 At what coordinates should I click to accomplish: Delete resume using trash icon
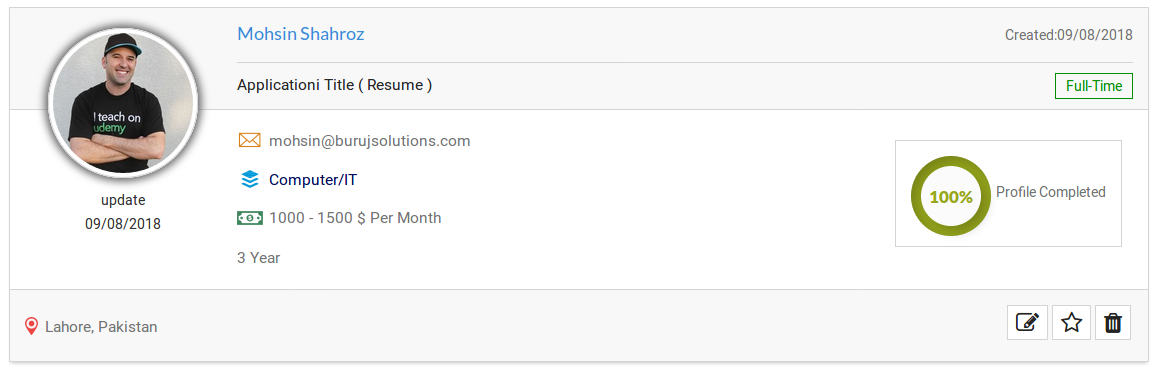tap(1113, 323)
